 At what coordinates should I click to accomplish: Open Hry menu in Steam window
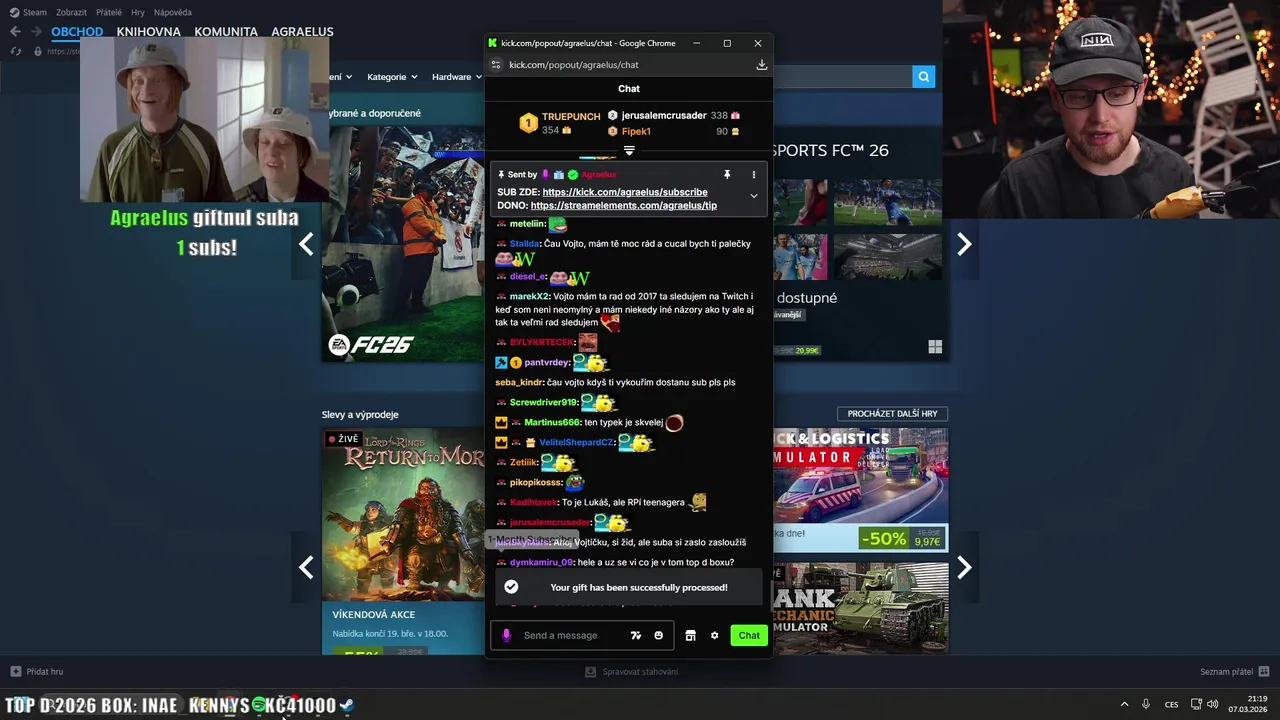point(138,12)
